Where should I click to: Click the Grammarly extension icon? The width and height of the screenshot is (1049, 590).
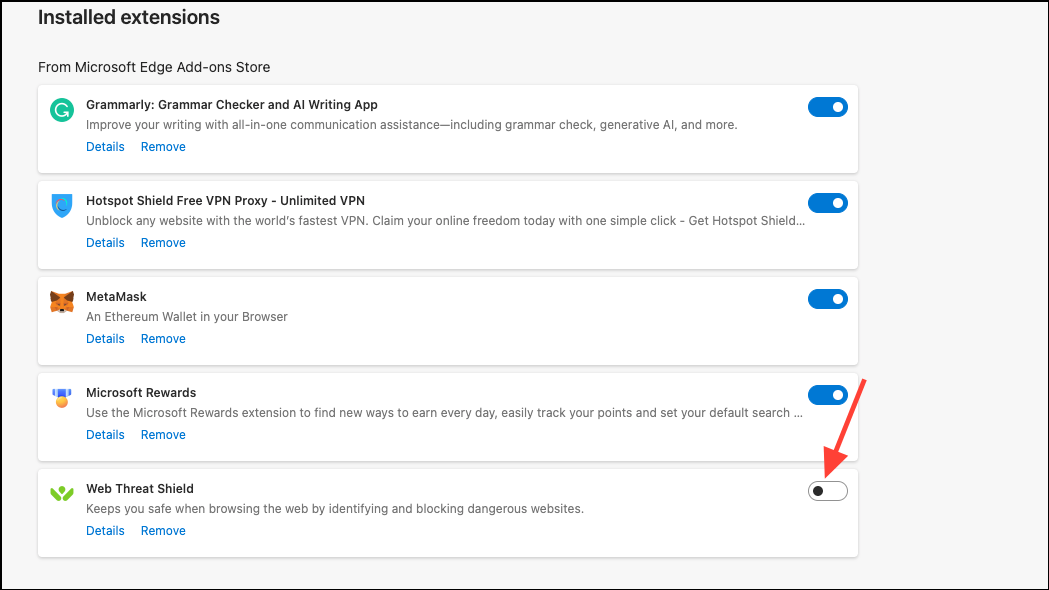[62, 111]
